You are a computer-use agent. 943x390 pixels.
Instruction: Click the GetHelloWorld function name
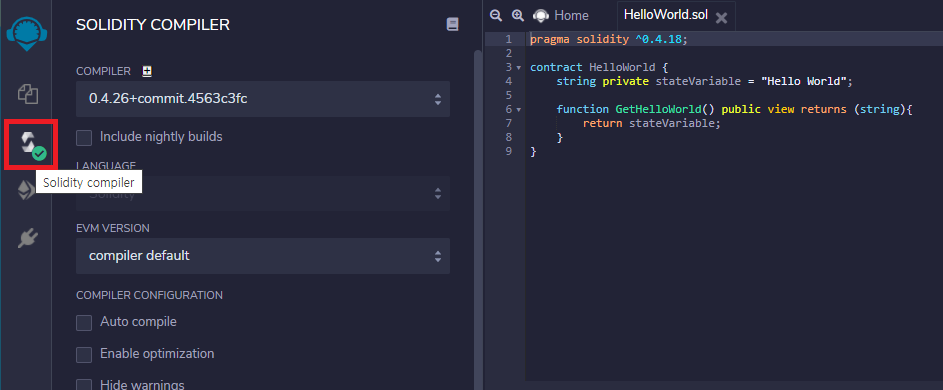(x=658, y=110)
